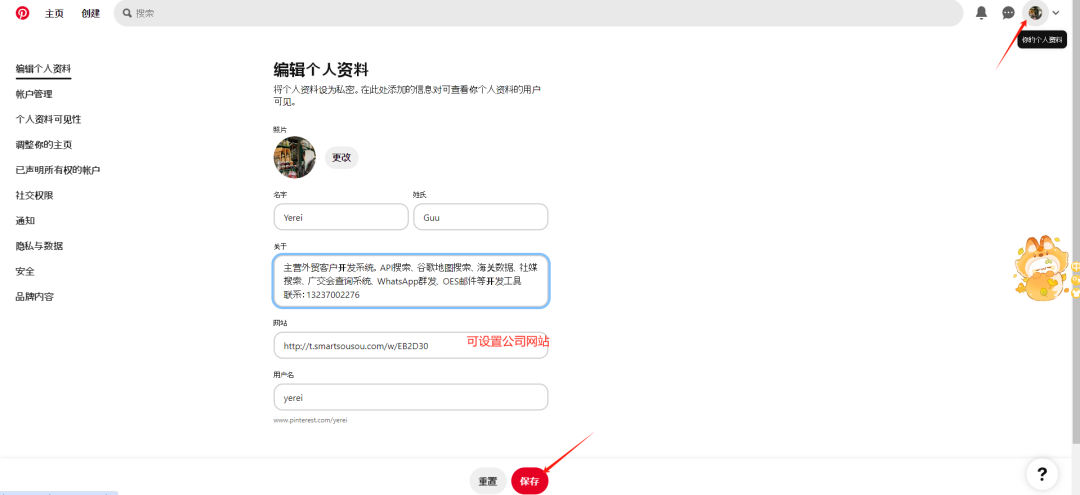Click the first name field containing Yerei
This screenshot has height=495, width=1080.
[x=340, y=217]
